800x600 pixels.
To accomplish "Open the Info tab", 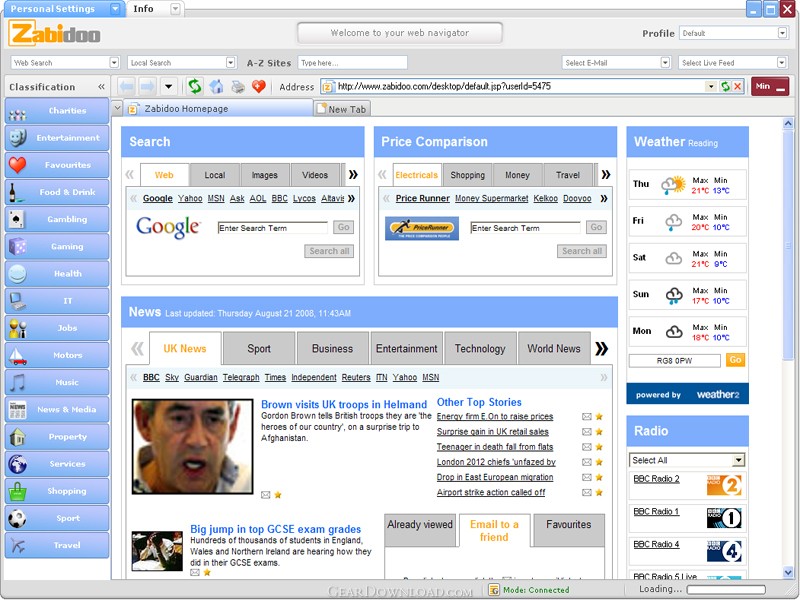I will (x=154, y=9).
